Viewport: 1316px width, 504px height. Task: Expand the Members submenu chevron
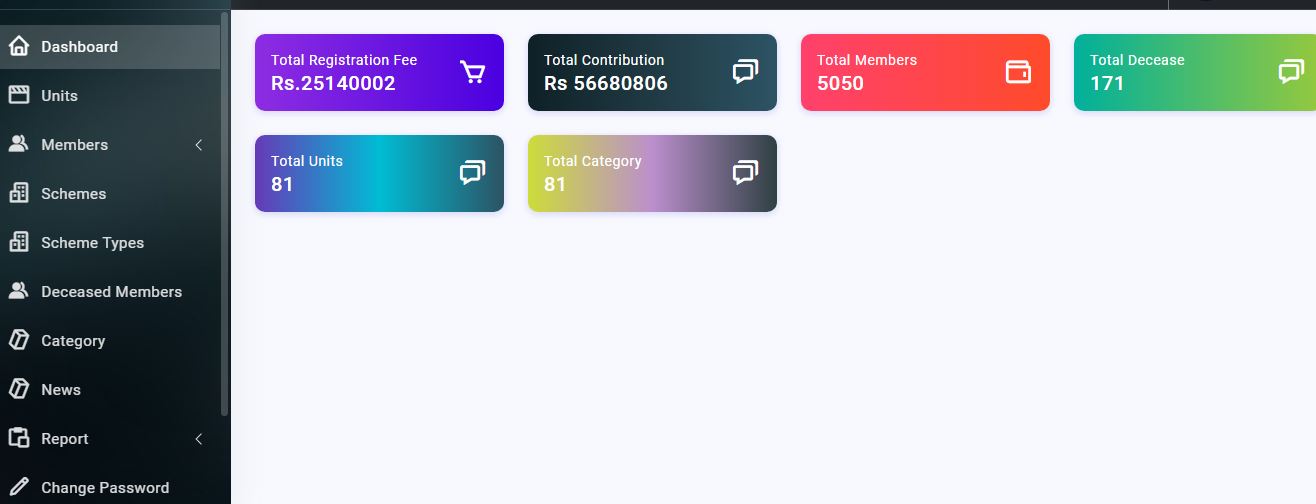point(198,145)
